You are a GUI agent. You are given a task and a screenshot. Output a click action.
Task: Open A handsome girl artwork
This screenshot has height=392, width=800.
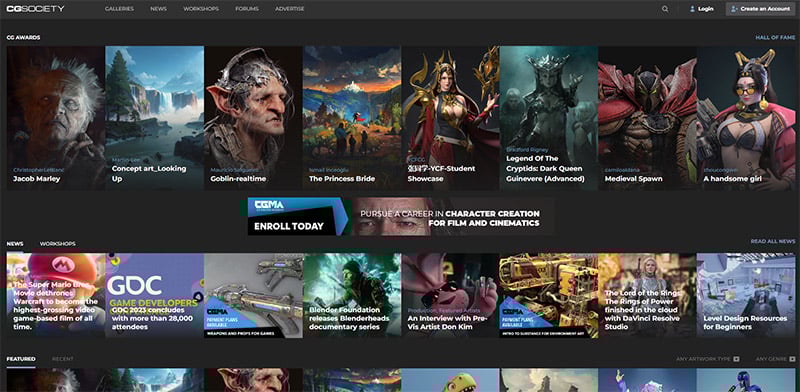click(x=746, y=118)
